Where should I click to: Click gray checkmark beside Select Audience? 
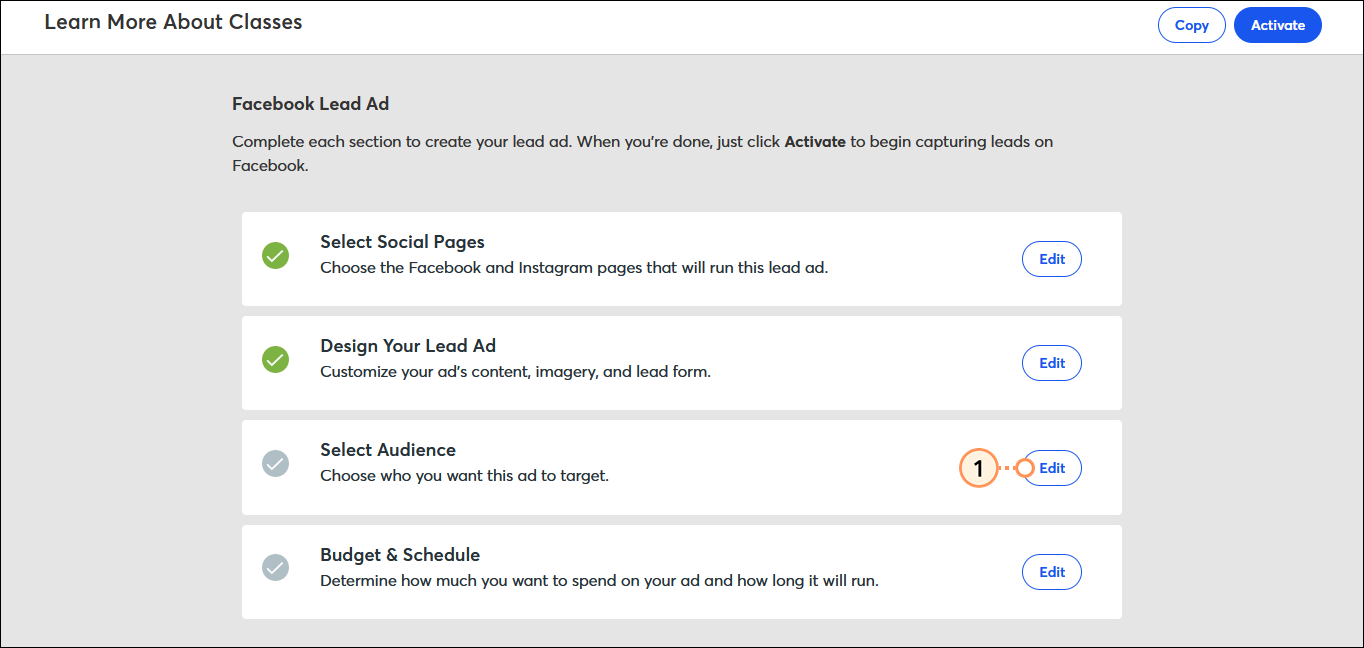click(275, 463)
